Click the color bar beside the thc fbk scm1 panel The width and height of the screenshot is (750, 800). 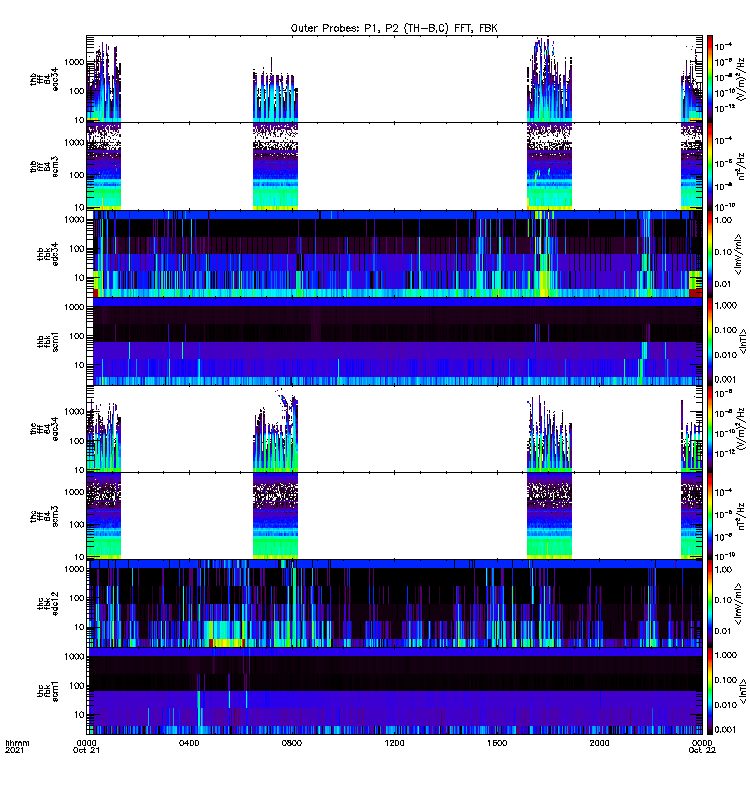coord(710,691)
